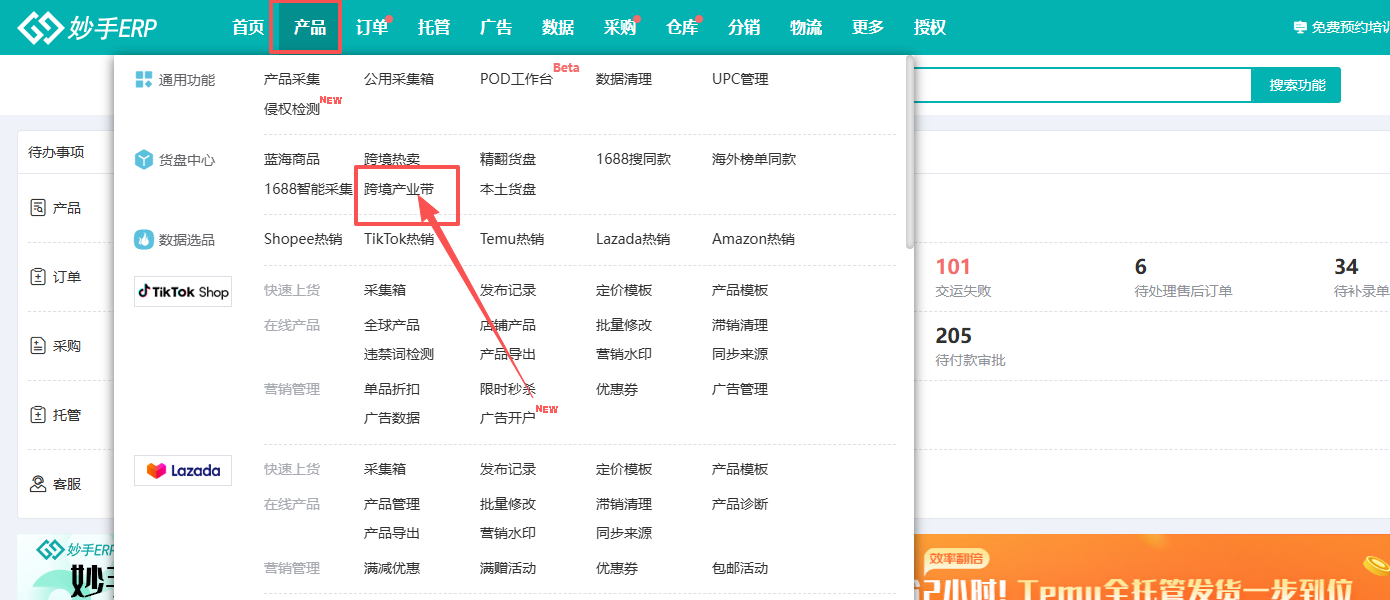Click the 托管 sidebar icon

[x=38, y=415]
